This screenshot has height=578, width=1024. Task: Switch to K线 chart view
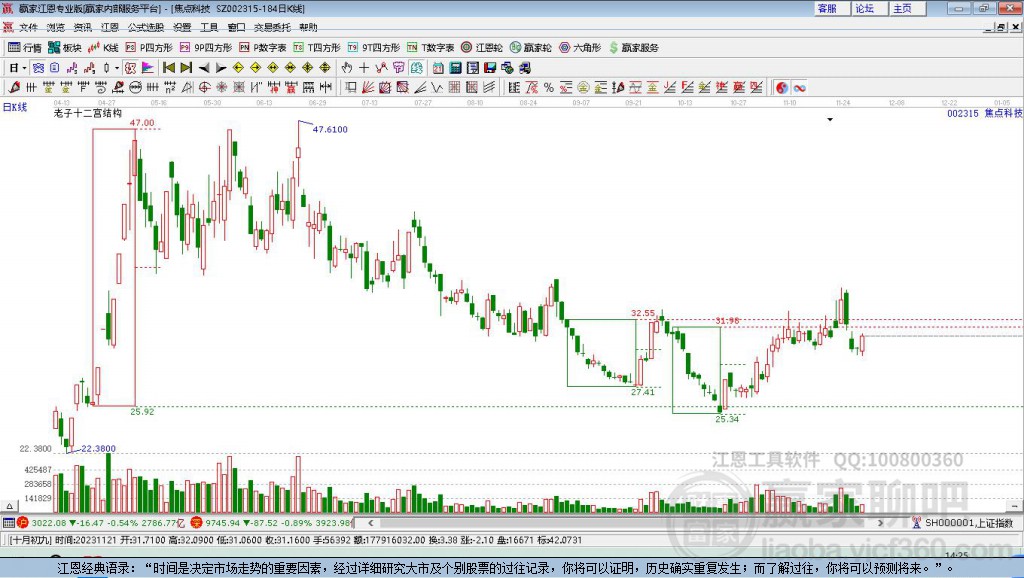pos(103,48)
